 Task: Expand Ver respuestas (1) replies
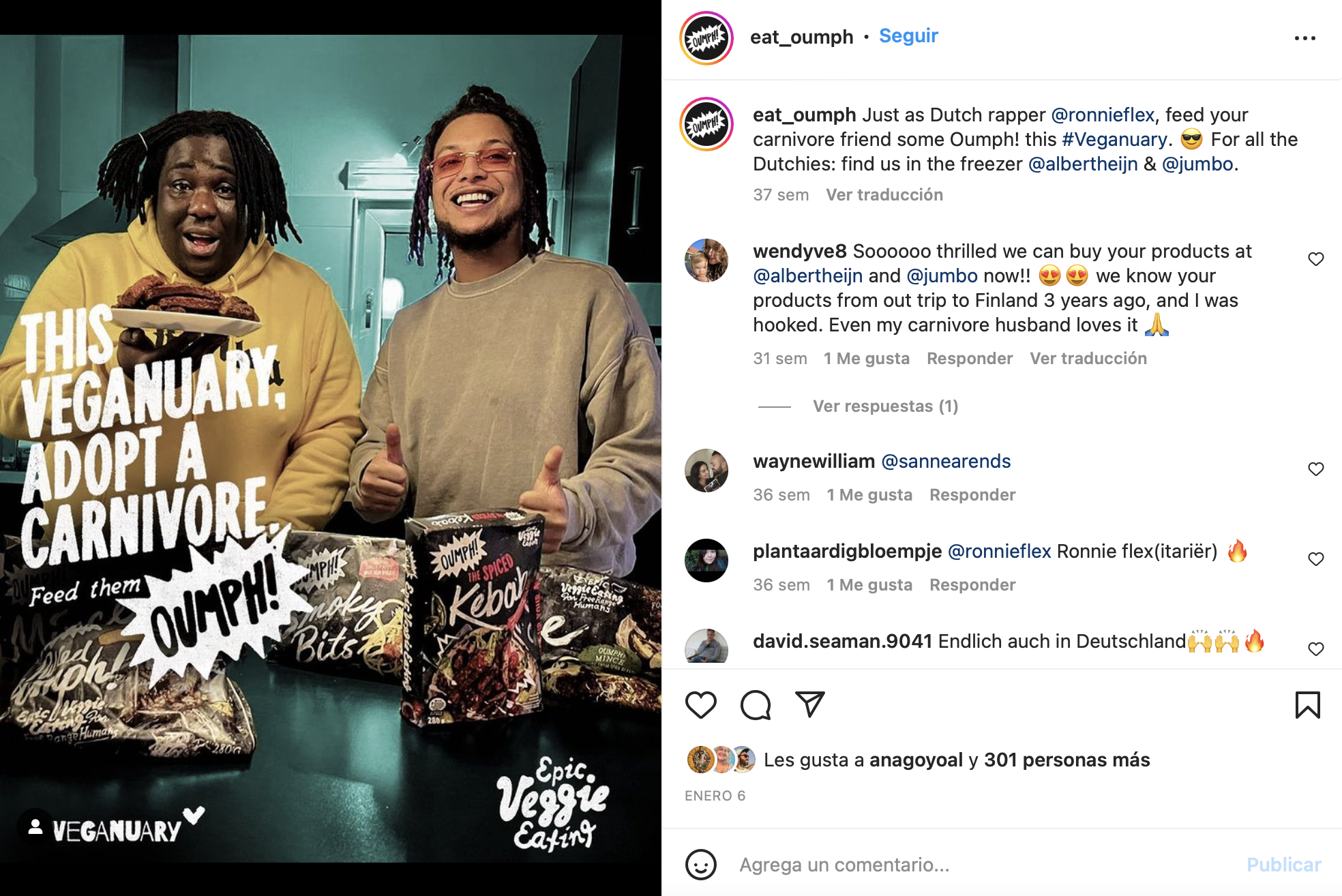tap(885, 406)
